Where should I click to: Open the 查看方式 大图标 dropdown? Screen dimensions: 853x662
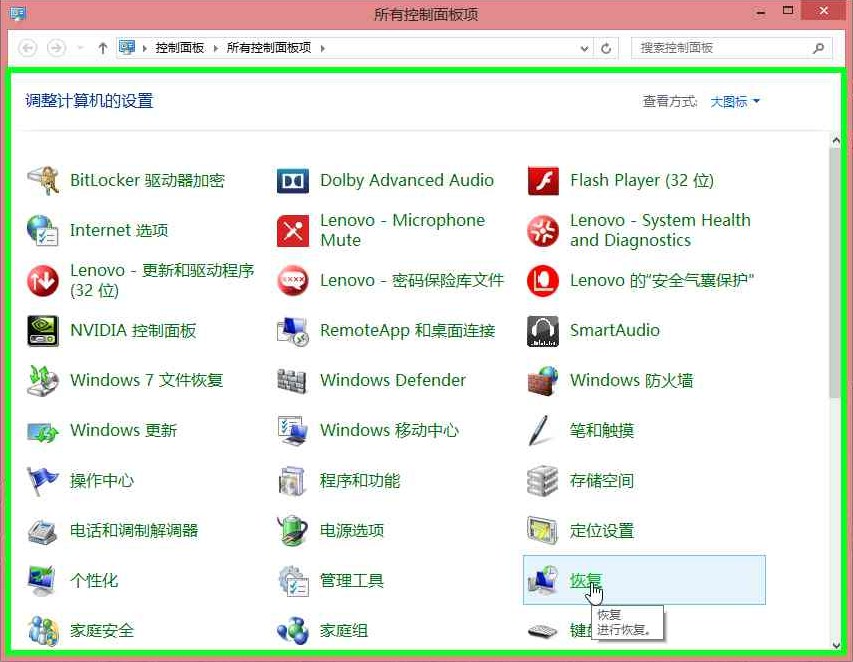click(x=735, y=102)
